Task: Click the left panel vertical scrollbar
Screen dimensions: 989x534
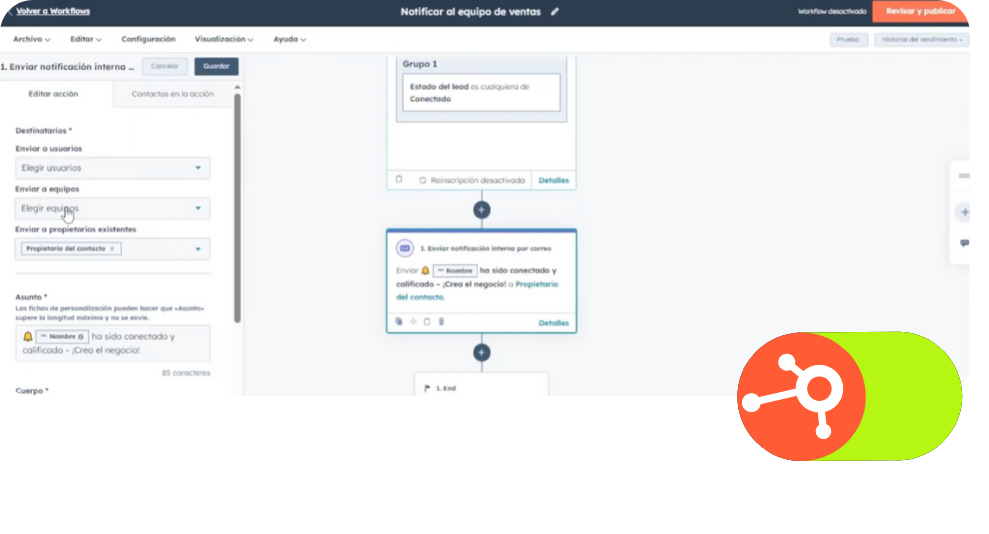Action: [237, 208]
